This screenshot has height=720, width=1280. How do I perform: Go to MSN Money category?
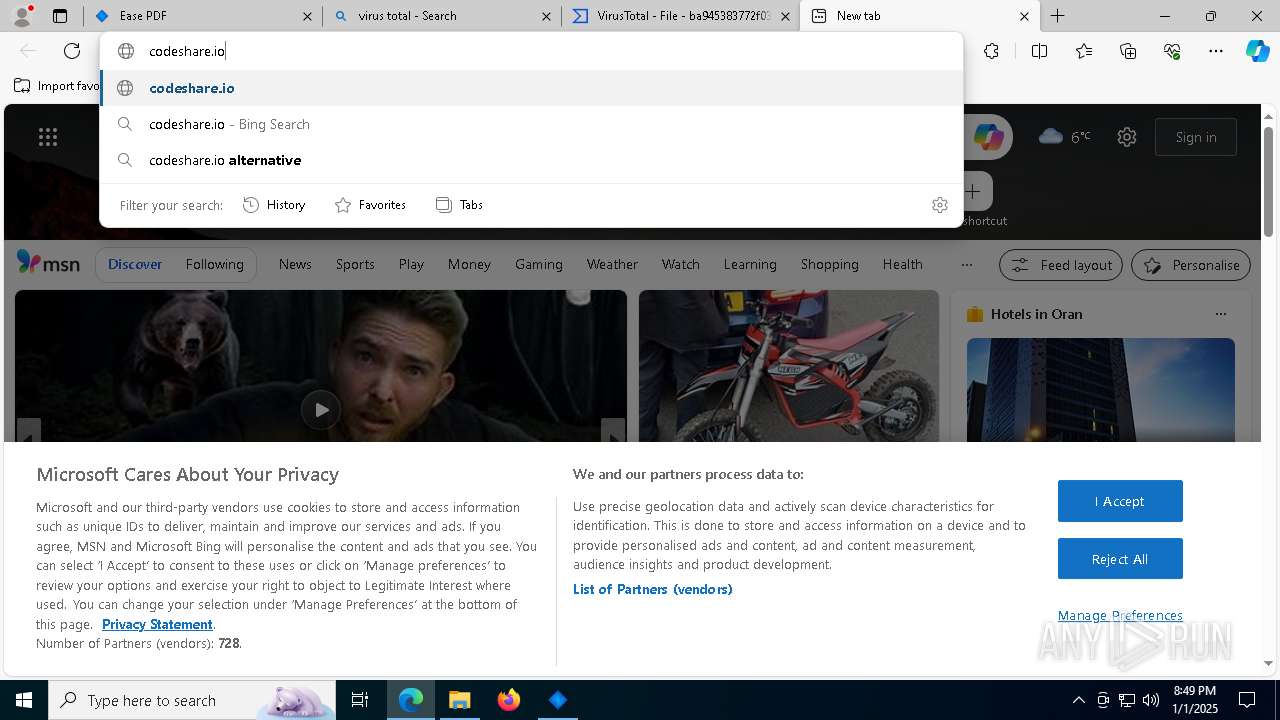point(469,265)
